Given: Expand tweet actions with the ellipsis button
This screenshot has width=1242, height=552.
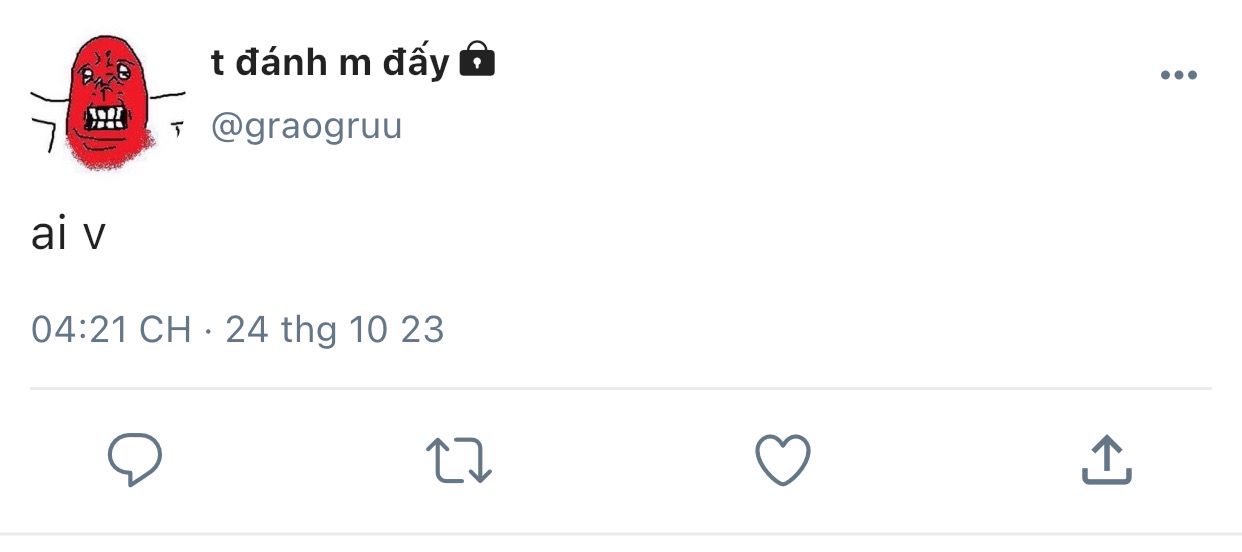Looking at the screenshot, I should pyautogui.click(x=1178, y=76).
